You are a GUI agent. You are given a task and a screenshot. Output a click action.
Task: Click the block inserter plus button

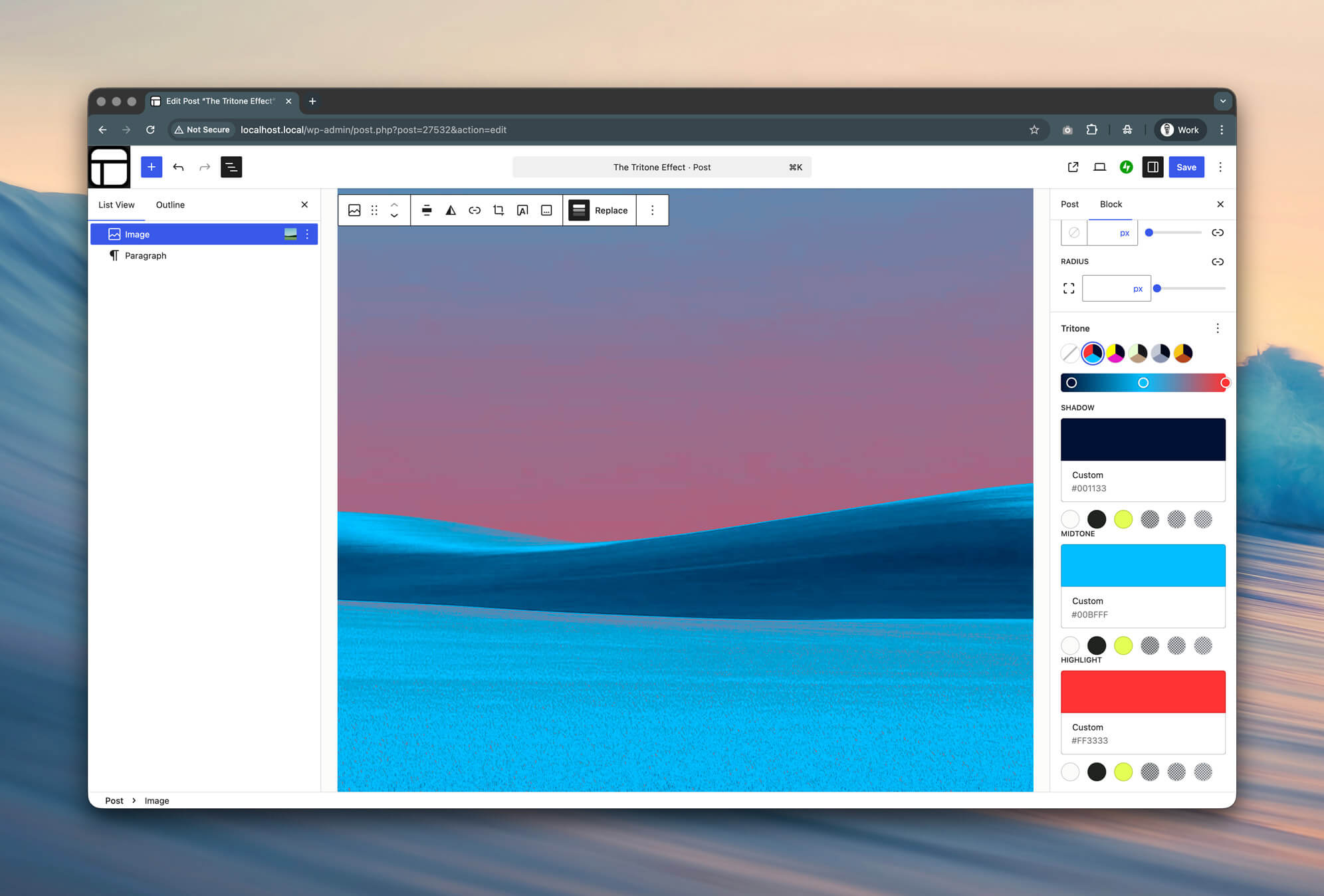152,167
